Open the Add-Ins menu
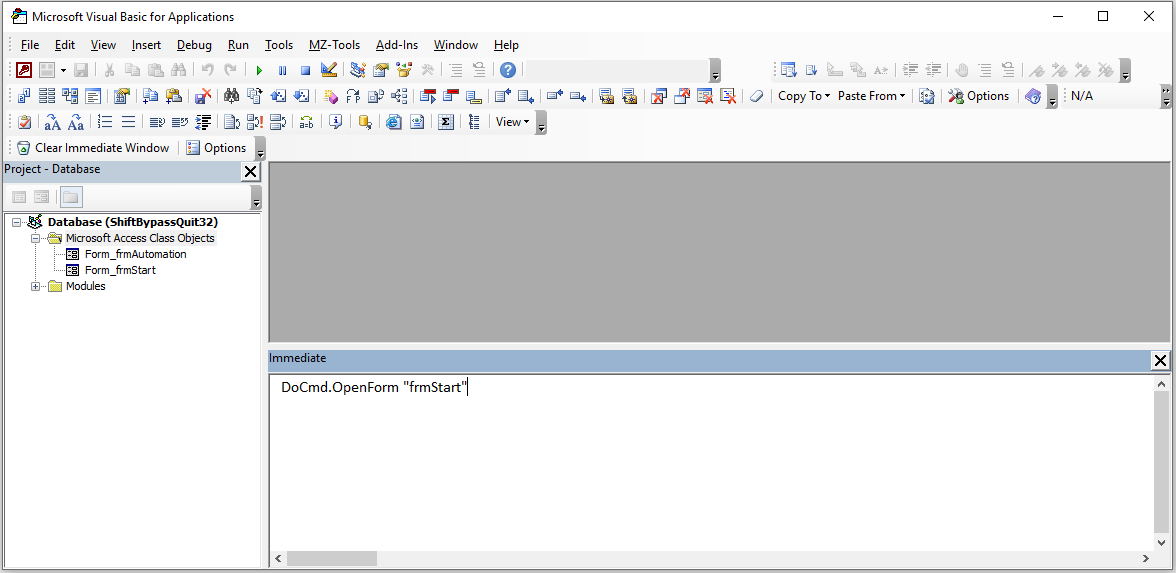This screenshot has width=1176, height=573. point(397,45)
